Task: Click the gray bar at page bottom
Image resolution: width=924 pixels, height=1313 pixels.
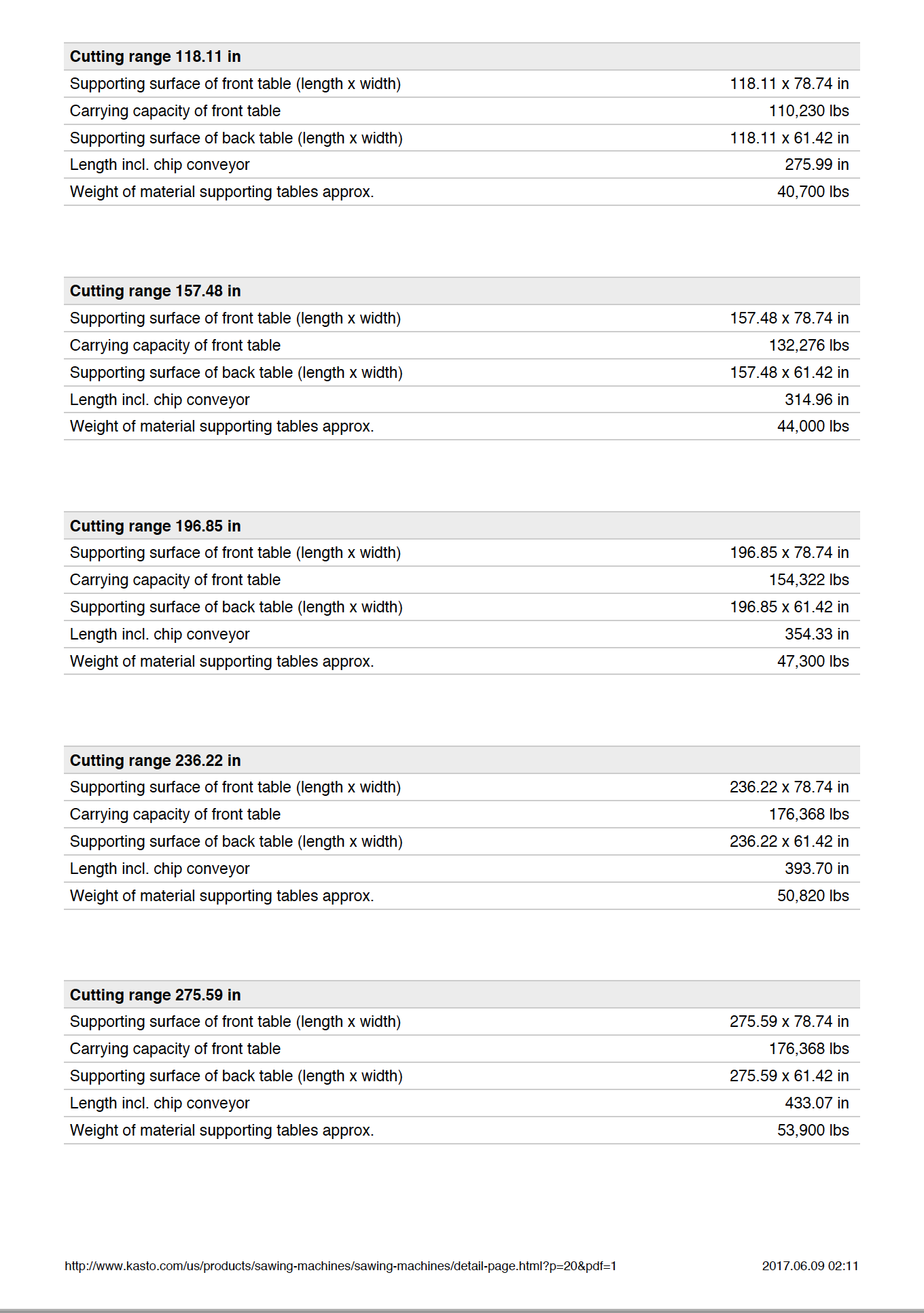Action: [462, 1310]
